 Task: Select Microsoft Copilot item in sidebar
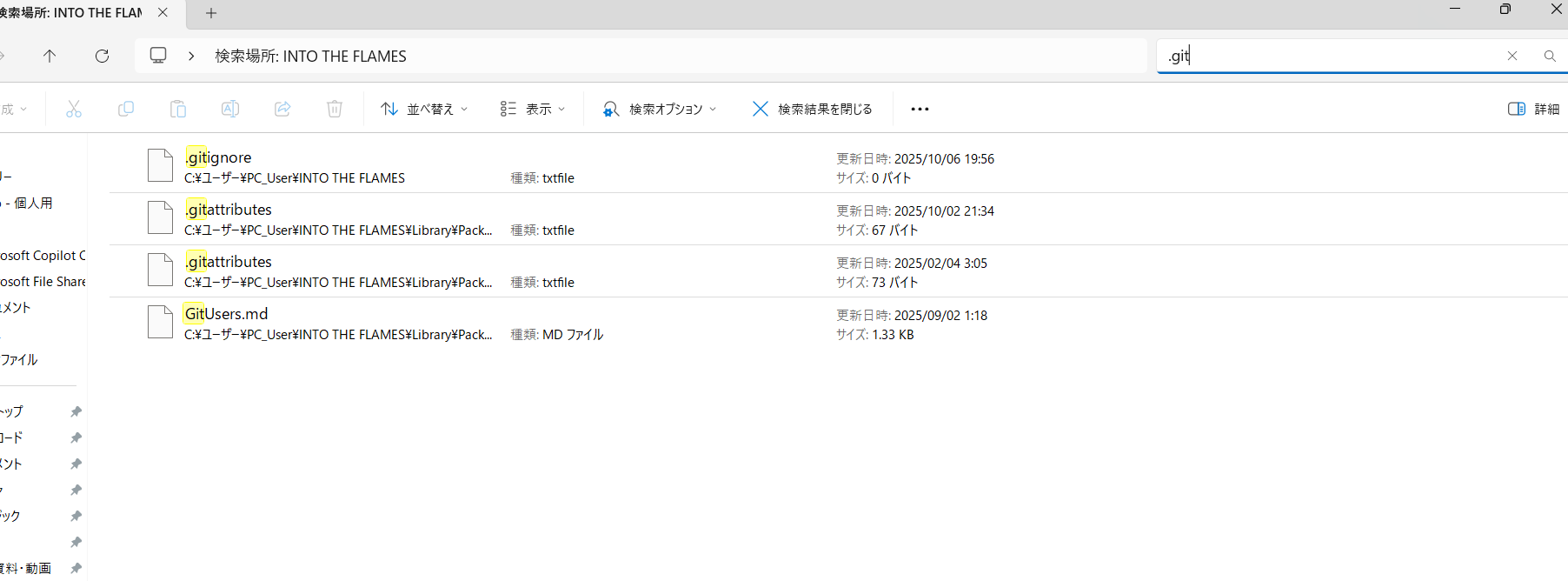(x=43, y=255)
